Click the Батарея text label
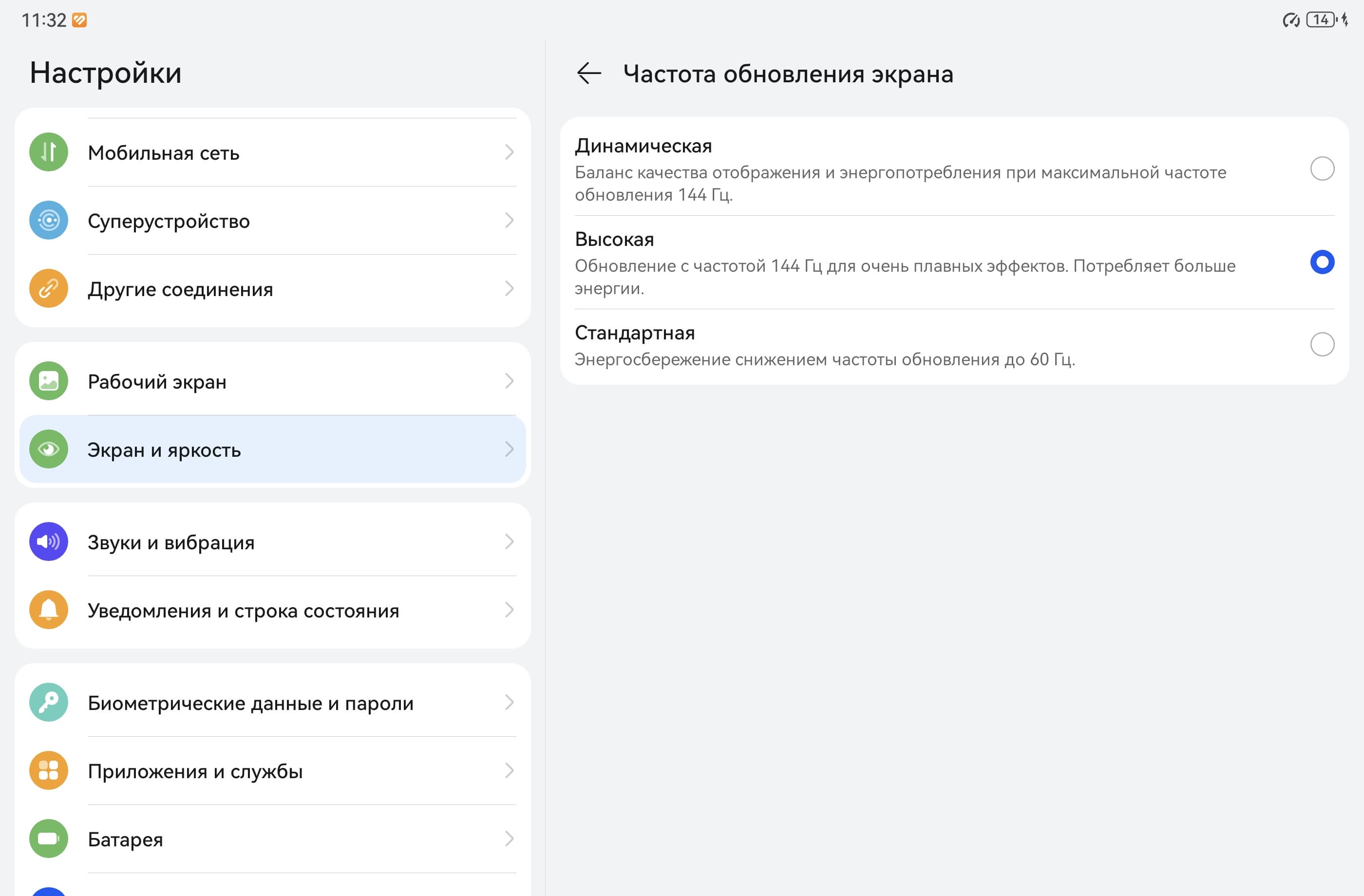 [x=126, y=840]
